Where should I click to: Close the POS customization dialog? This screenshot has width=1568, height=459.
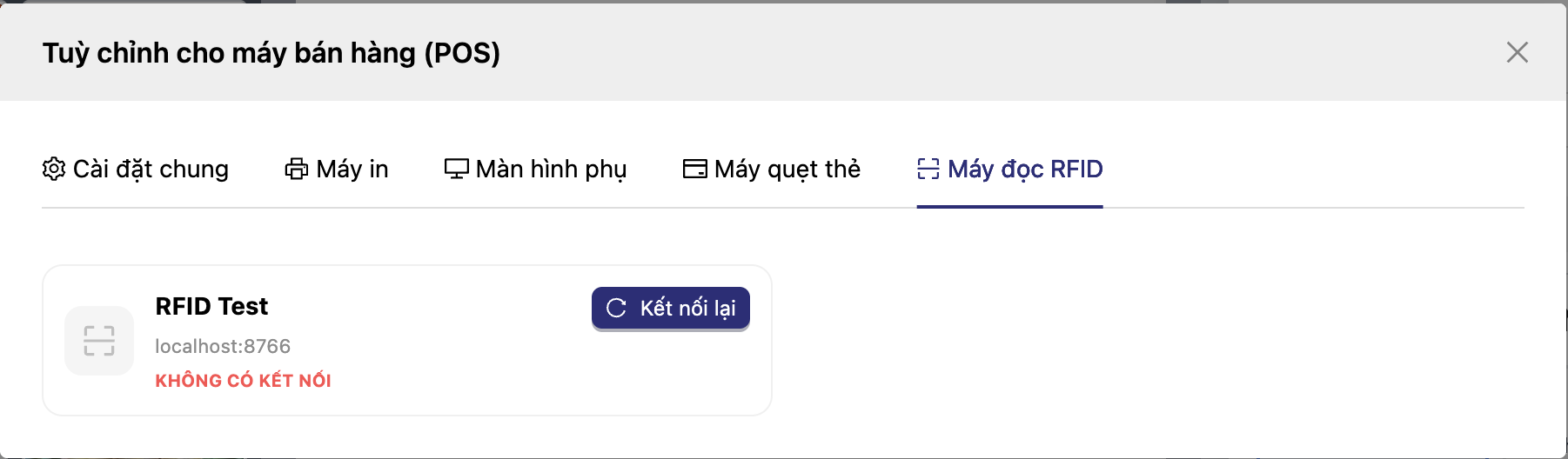point(1517,52)
